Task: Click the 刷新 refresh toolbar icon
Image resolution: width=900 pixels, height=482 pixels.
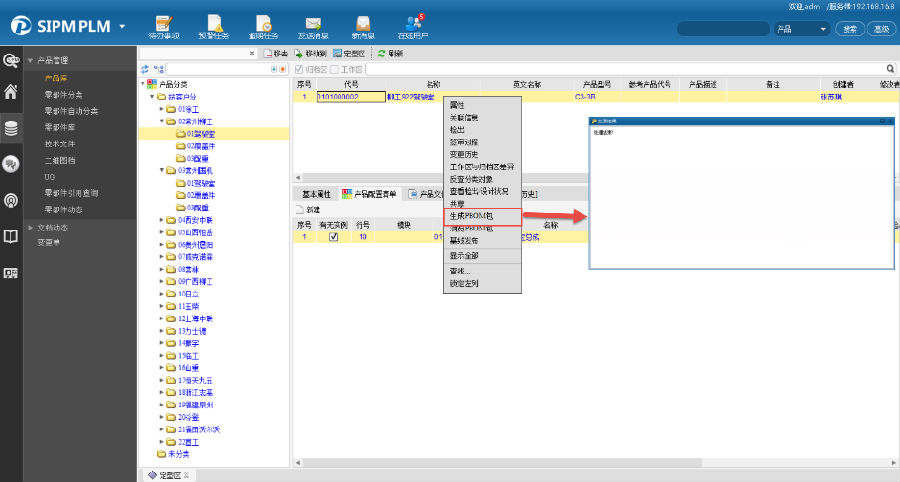Action: 383,53
